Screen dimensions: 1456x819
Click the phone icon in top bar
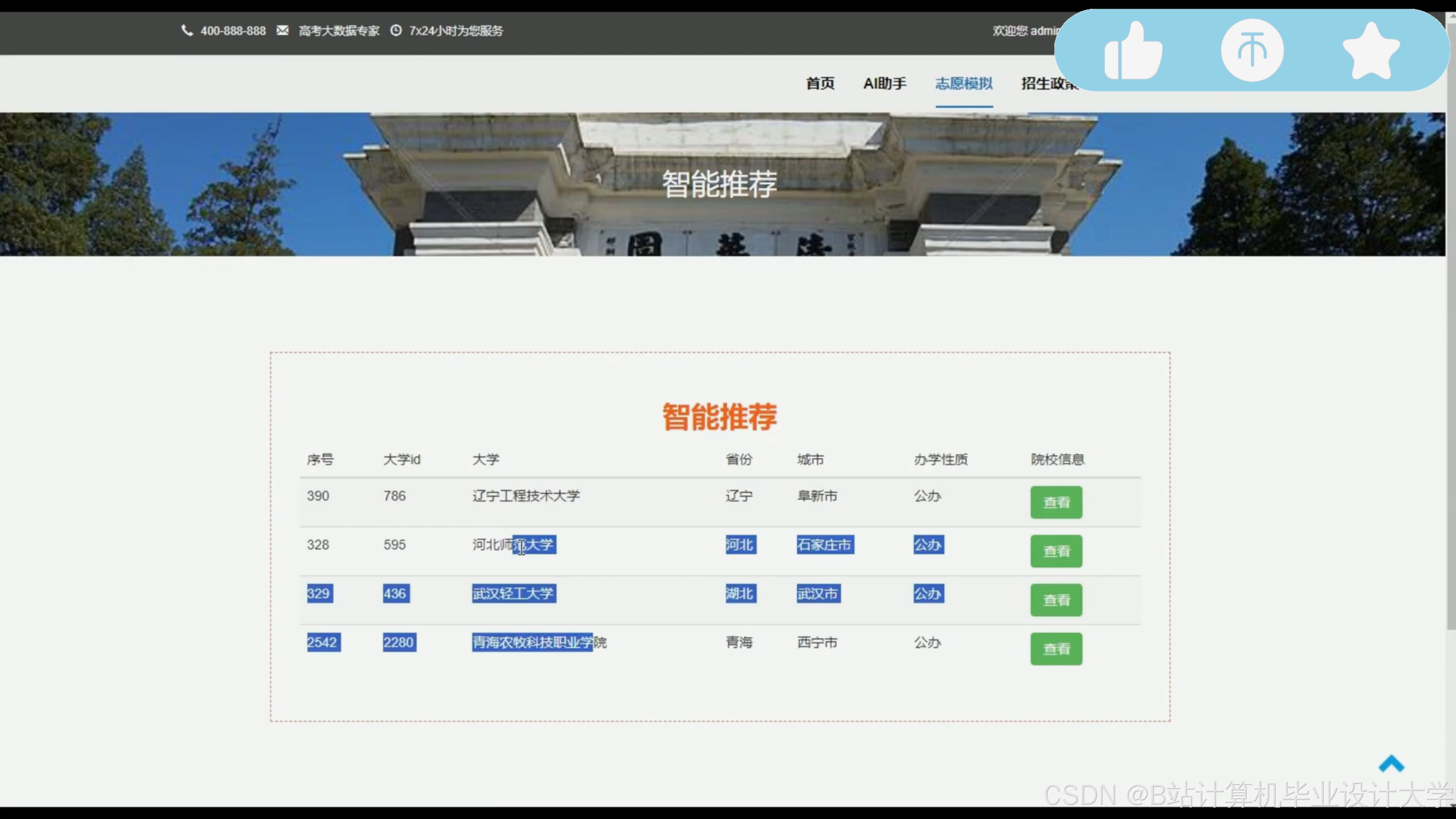coord(187,30)
